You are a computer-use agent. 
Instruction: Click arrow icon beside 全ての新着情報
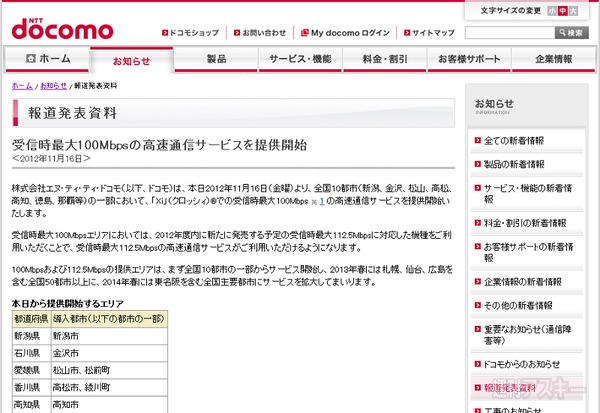478,140
